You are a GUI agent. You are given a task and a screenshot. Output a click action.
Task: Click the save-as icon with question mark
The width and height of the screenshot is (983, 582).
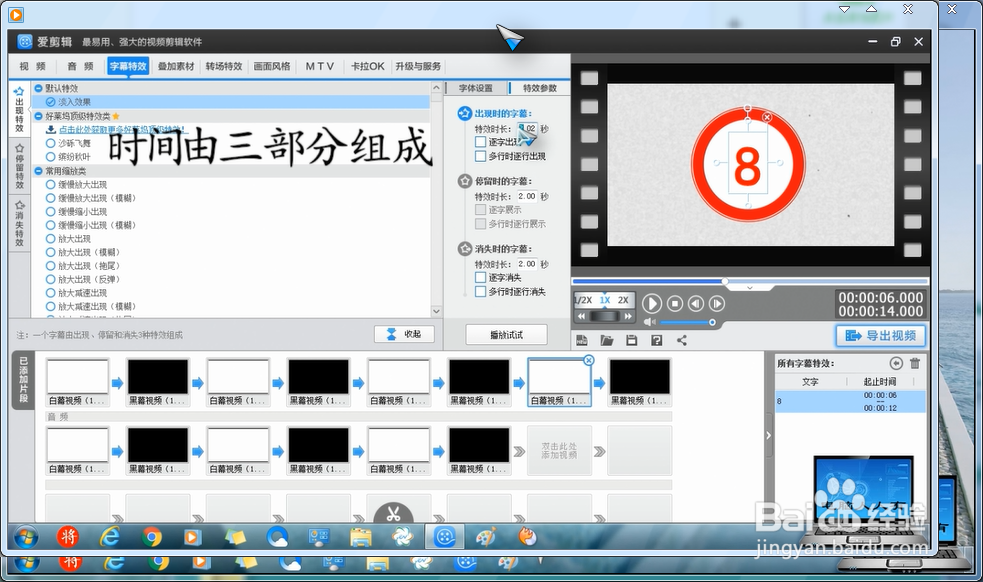coord(656,340)
